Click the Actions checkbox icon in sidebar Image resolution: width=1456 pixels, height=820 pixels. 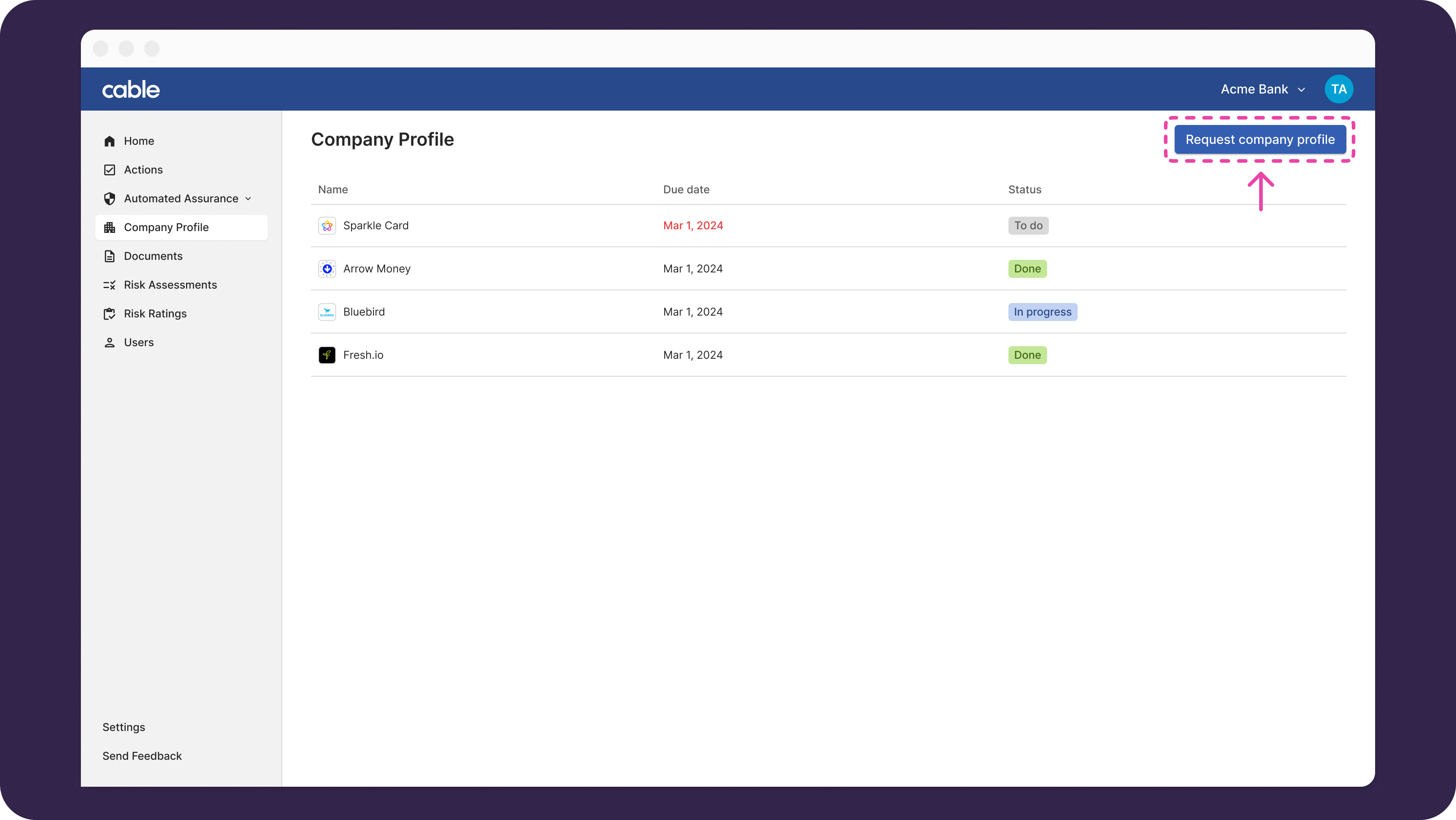click(x=110, y=169)
